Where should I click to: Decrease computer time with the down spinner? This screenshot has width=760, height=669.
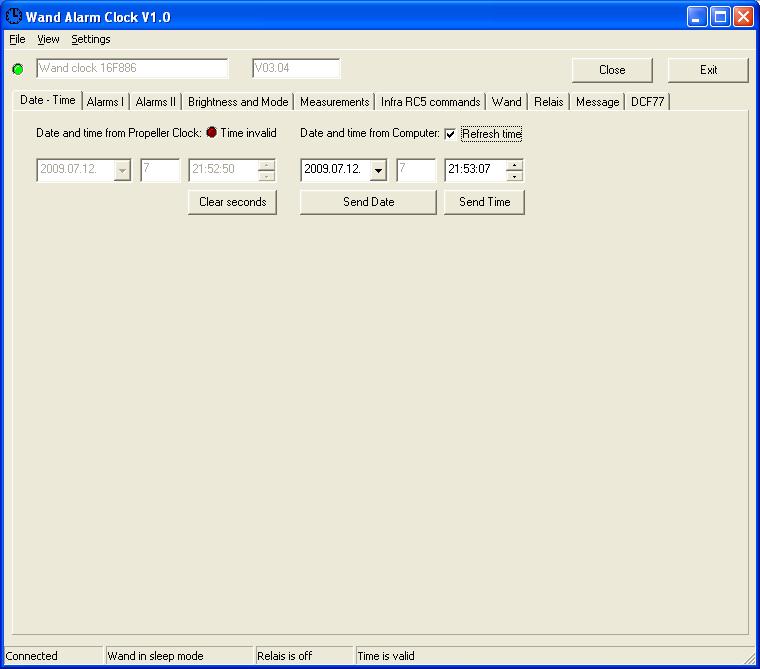click(x=514, y=176)
